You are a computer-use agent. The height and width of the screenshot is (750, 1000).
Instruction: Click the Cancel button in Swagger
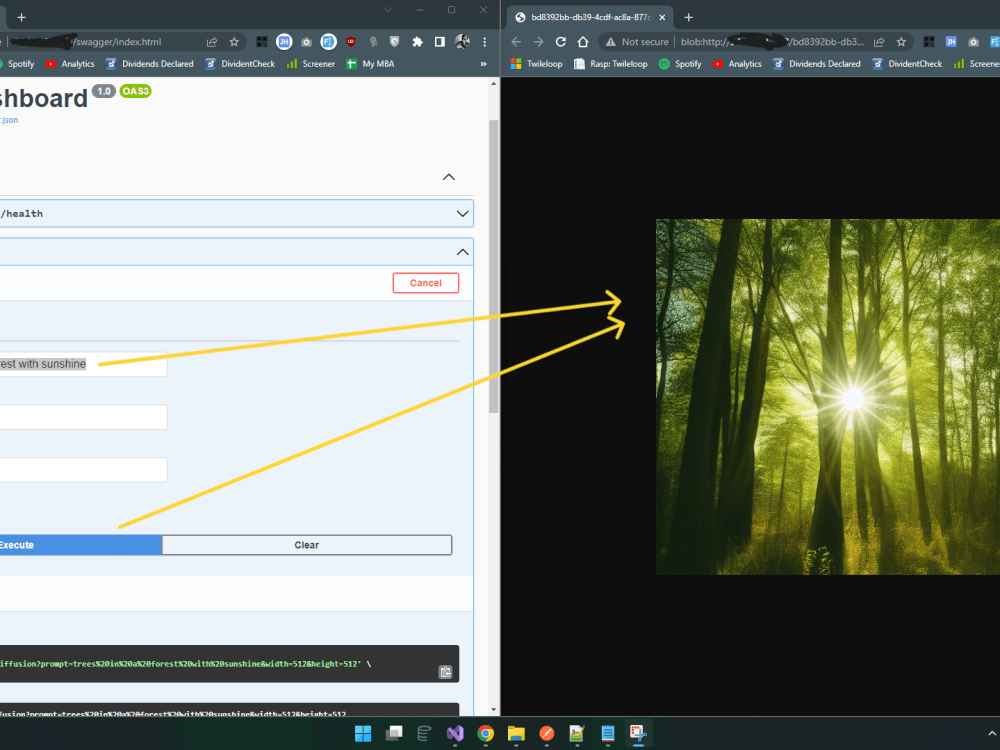click(425, 283)
